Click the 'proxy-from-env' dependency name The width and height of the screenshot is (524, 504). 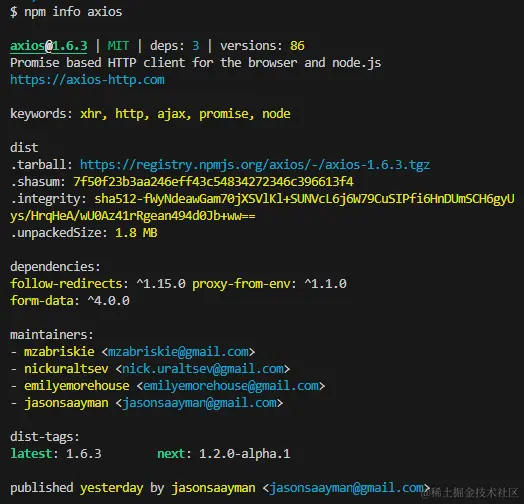click(241, 284)
